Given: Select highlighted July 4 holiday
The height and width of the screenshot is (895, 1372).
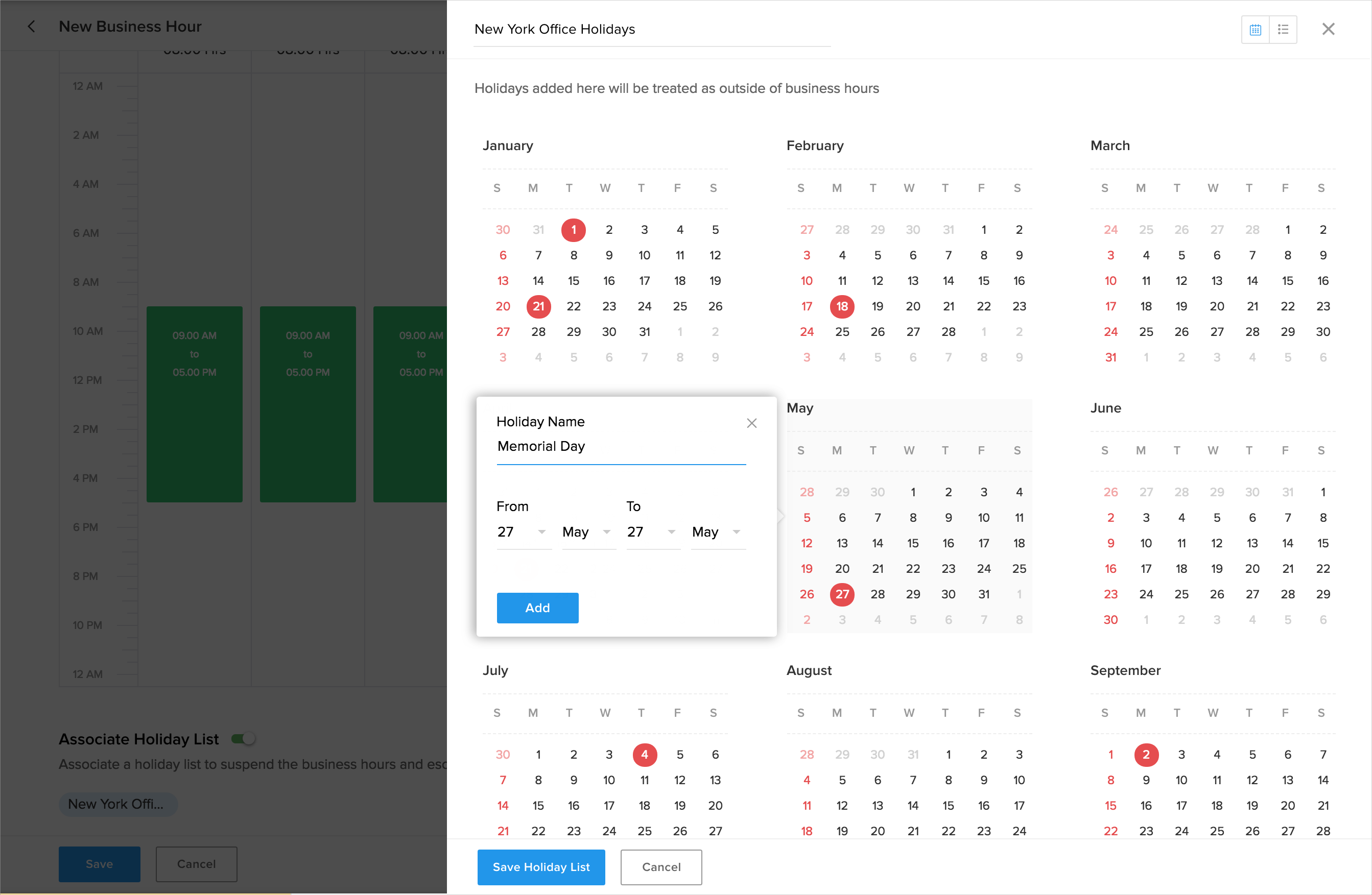Looking at the screenshot, I should [x=644, y=755].
